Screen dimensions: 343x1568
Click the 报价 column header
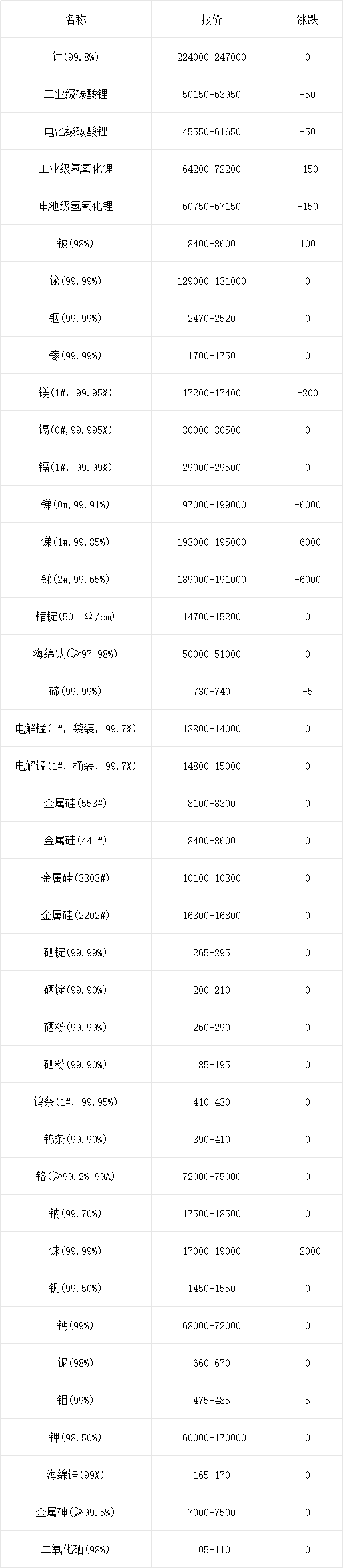click(212, 19)
